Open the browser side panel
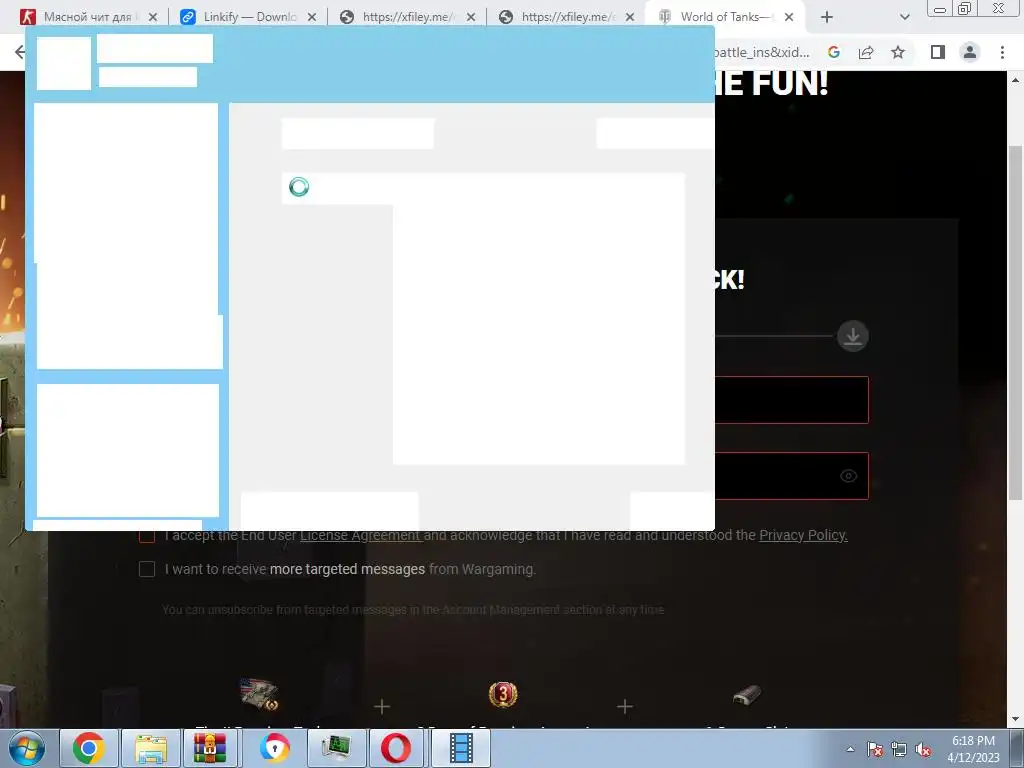Image resolution: width=1024 pixels, height=768 pixels. pyautogui.click(x=938, y=52)
